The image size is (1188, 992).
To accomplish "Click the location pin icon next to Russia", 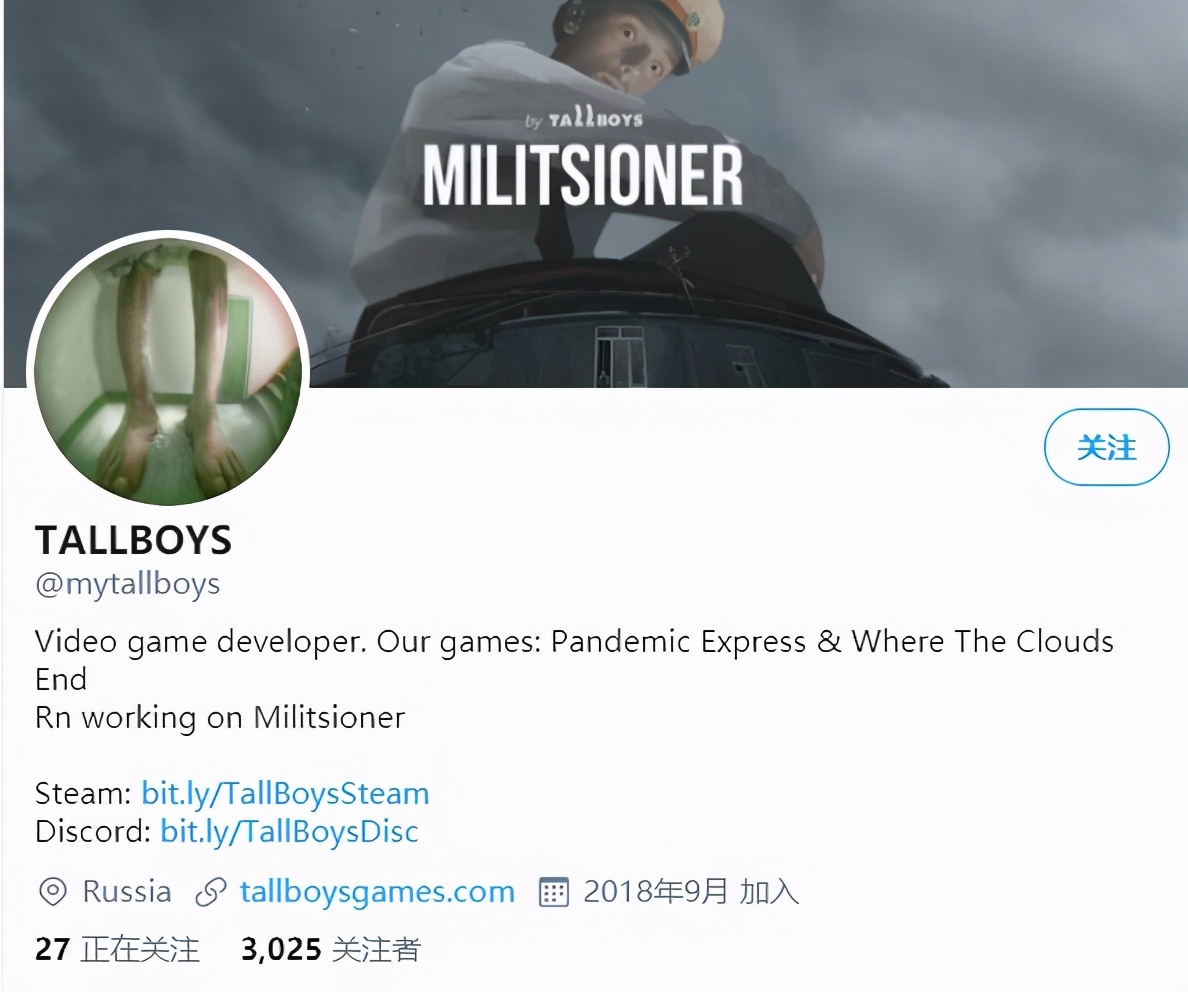I will [52, 892].
